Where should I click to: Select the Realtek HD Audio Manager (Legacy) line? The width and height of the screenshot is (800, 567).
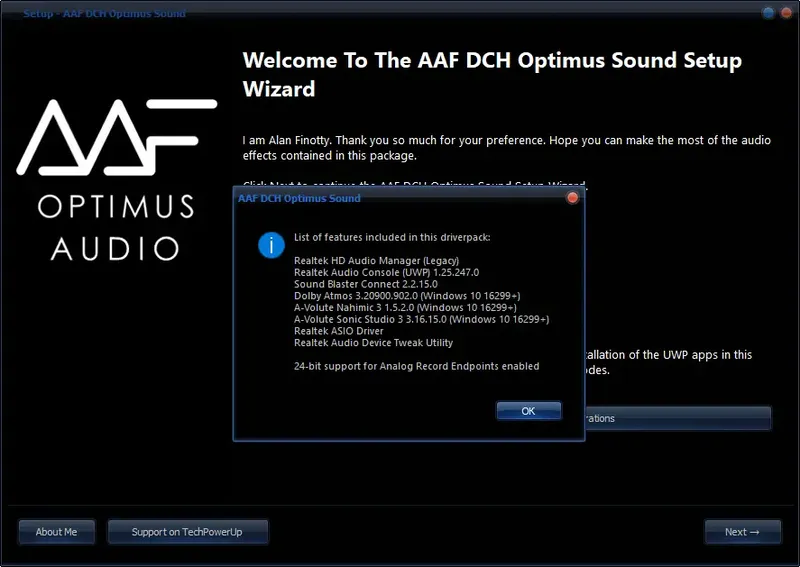[377, 261]
